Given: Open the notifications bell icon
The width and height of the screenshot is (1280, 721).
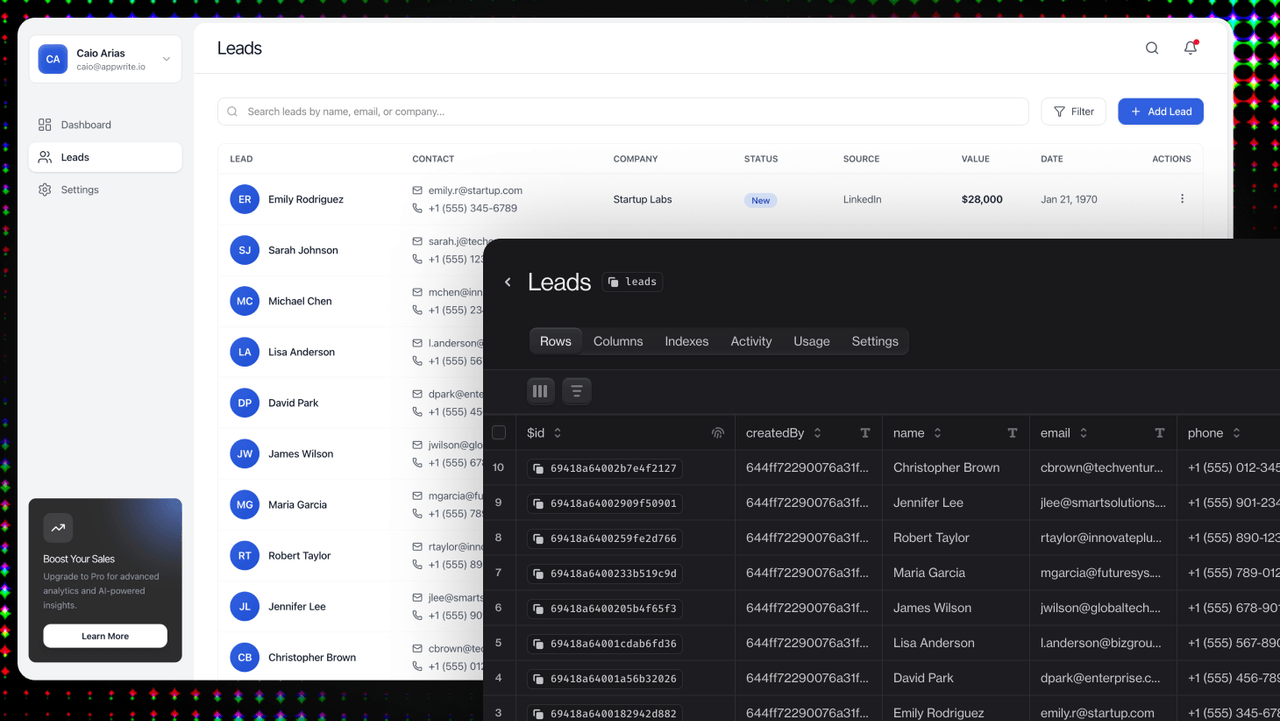Looking at the screenshot, I should tap(1190, 48).
